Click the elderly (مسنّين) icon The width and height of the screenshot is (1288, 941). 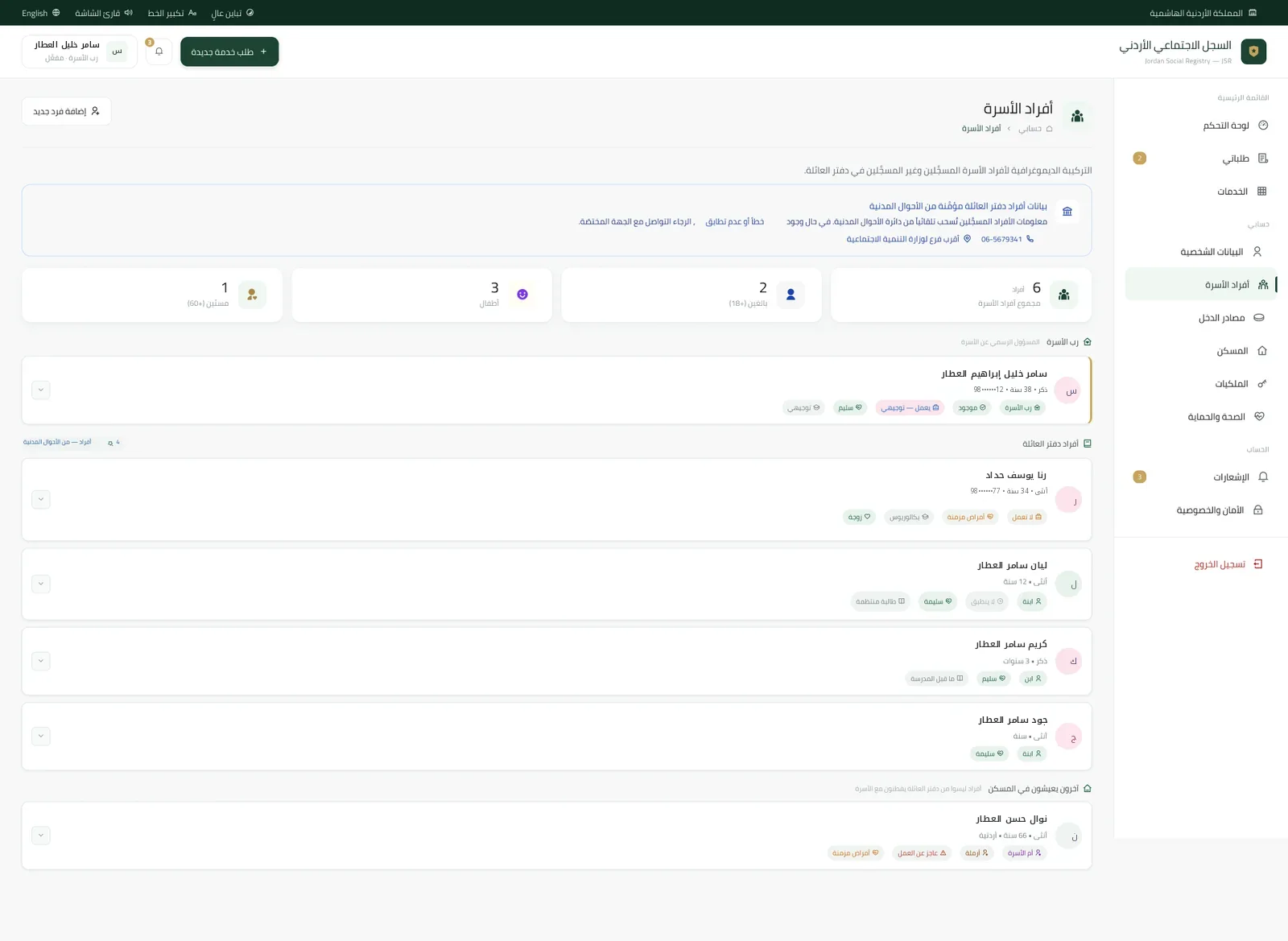pyautogui.click(x=252, y=295)
